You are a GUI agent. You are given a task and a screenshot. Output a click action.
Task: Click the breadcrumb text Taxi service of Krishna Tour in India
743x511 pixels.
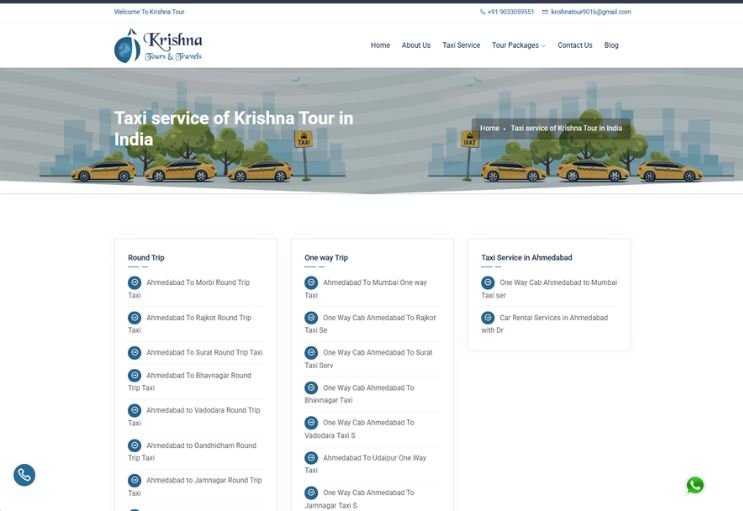tap(566, 128)
